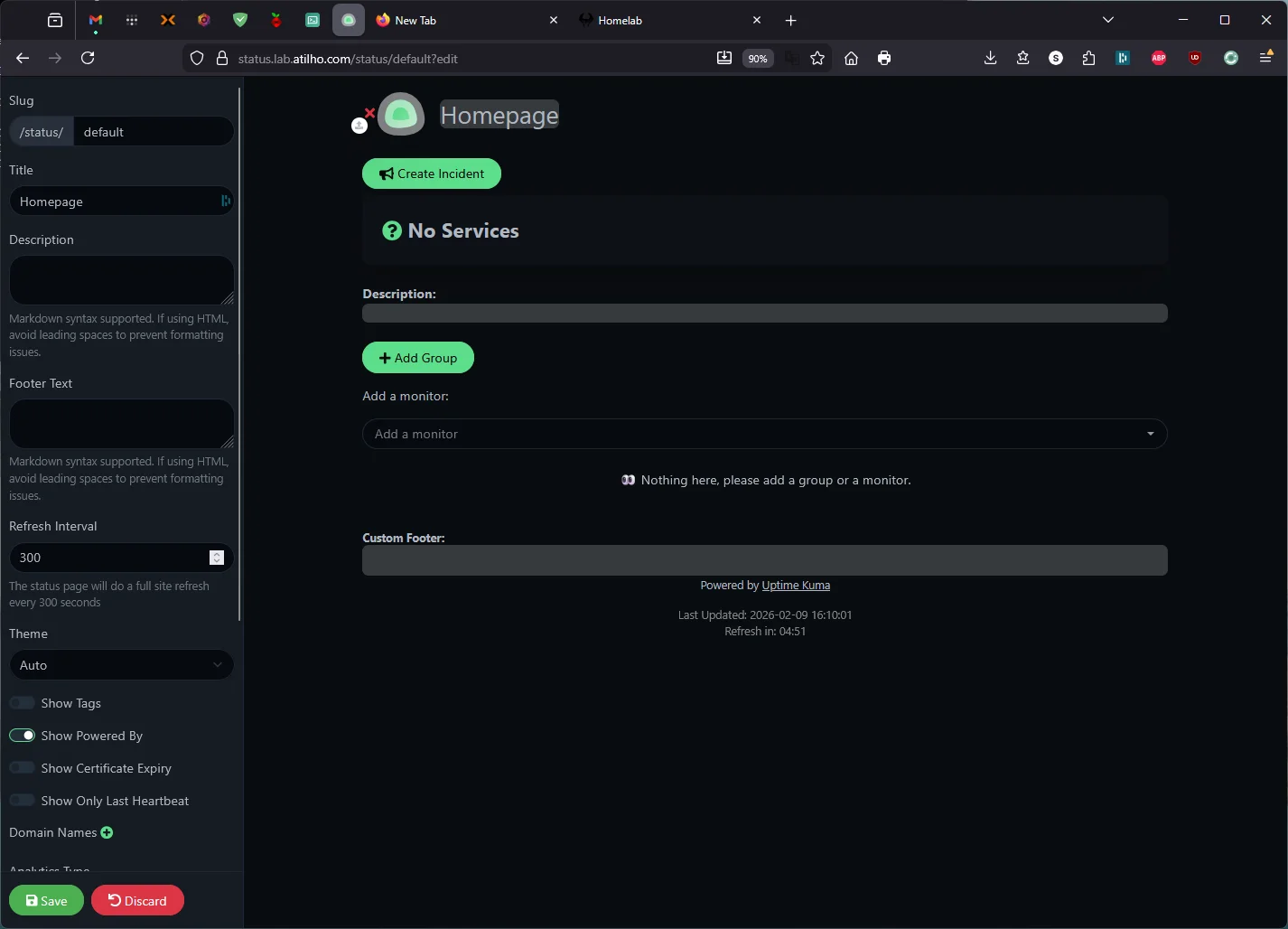Image resolution: width=1288 pixels, height=929 pixels.
Task: Click the Uptime Kuma logo above the title
Action: tap(401, 114)
